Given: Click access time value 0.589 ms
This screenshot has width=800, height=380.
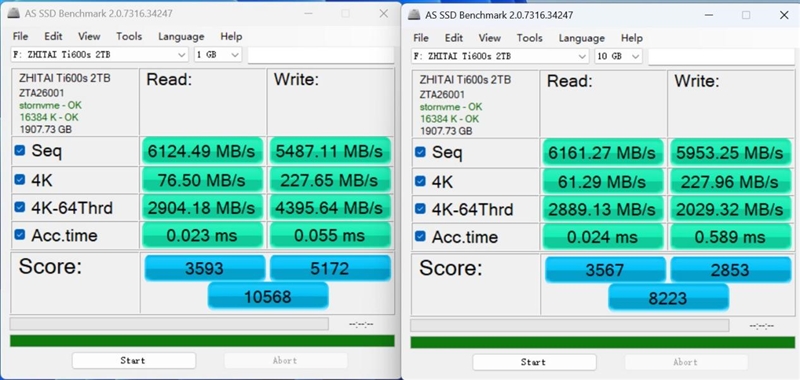Looking at the screenshot, I should coord(731,236).
